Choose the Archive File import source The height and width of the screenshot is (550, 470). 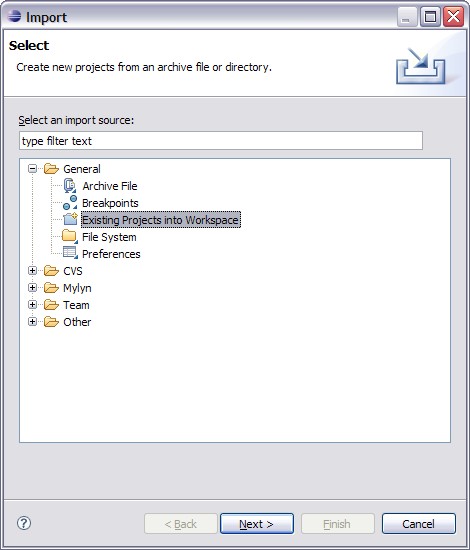pyautogui.click(x=110, y=186)
